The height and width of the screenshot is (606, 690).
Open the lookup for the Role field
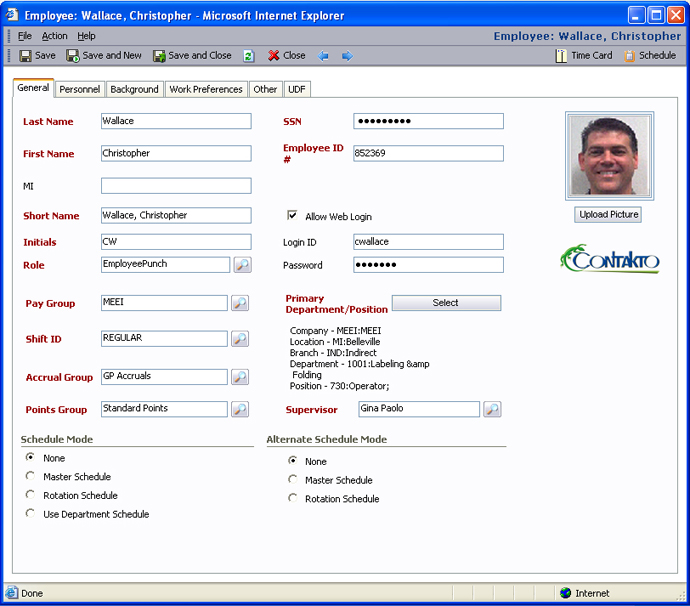click(x=241, y=265)
